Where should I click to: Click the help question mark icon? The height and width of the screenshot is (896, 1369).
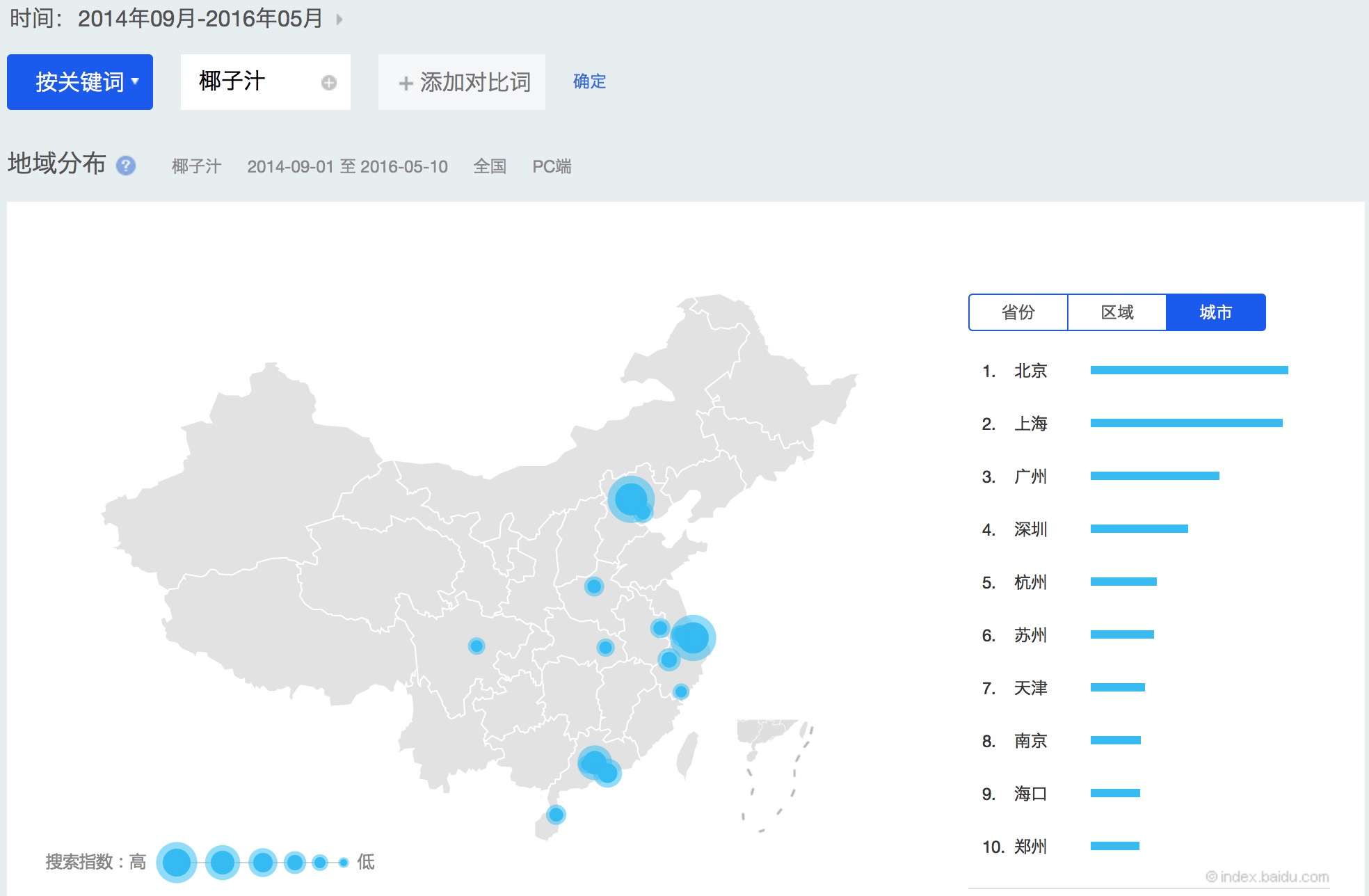tap(126, 166)
